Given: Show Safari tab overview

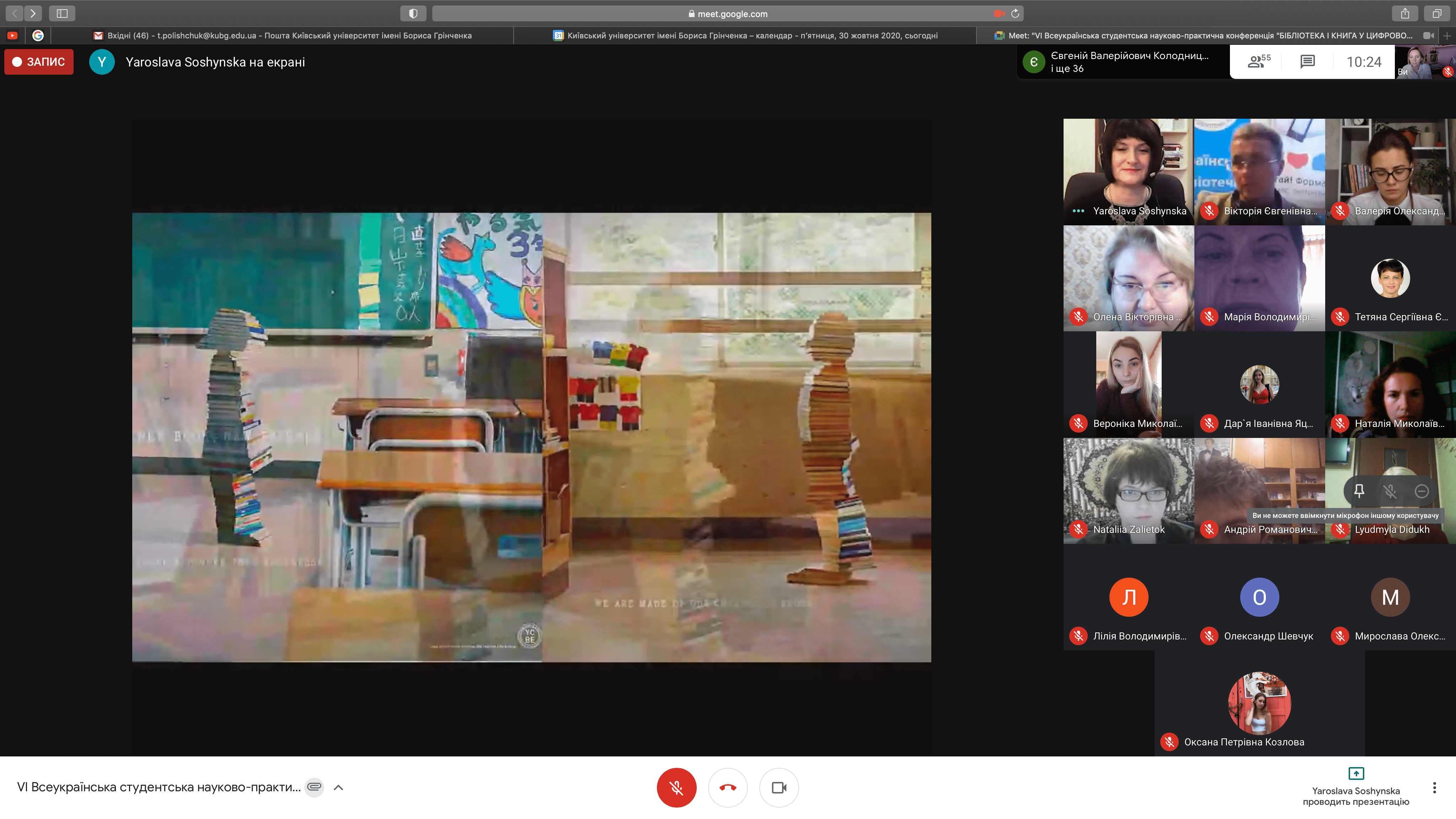Looking at the screenshot, I should pos(1436,13).
